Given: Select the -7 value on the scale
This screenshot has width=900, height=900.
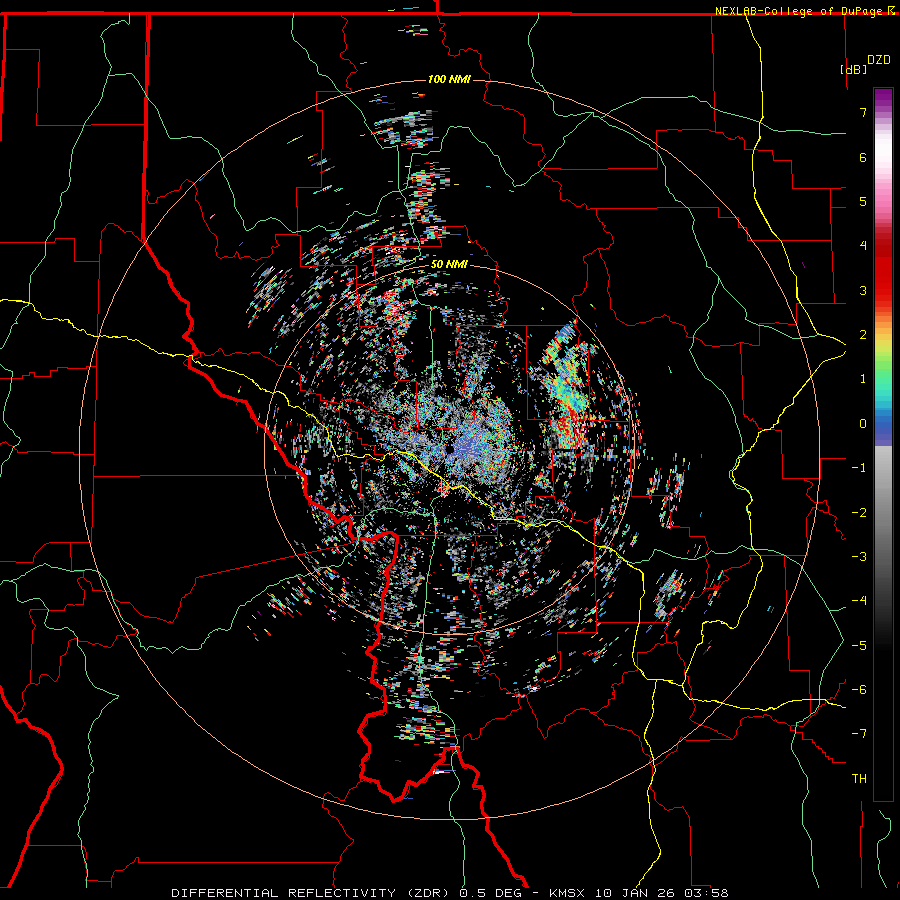Looking at the screenshot, I should point(859,734).
